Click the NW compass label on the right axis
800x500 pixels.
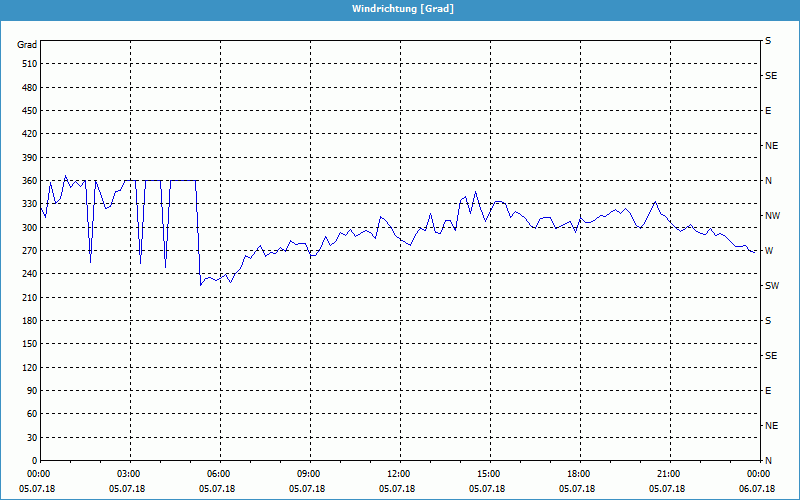tap(772, 216)
